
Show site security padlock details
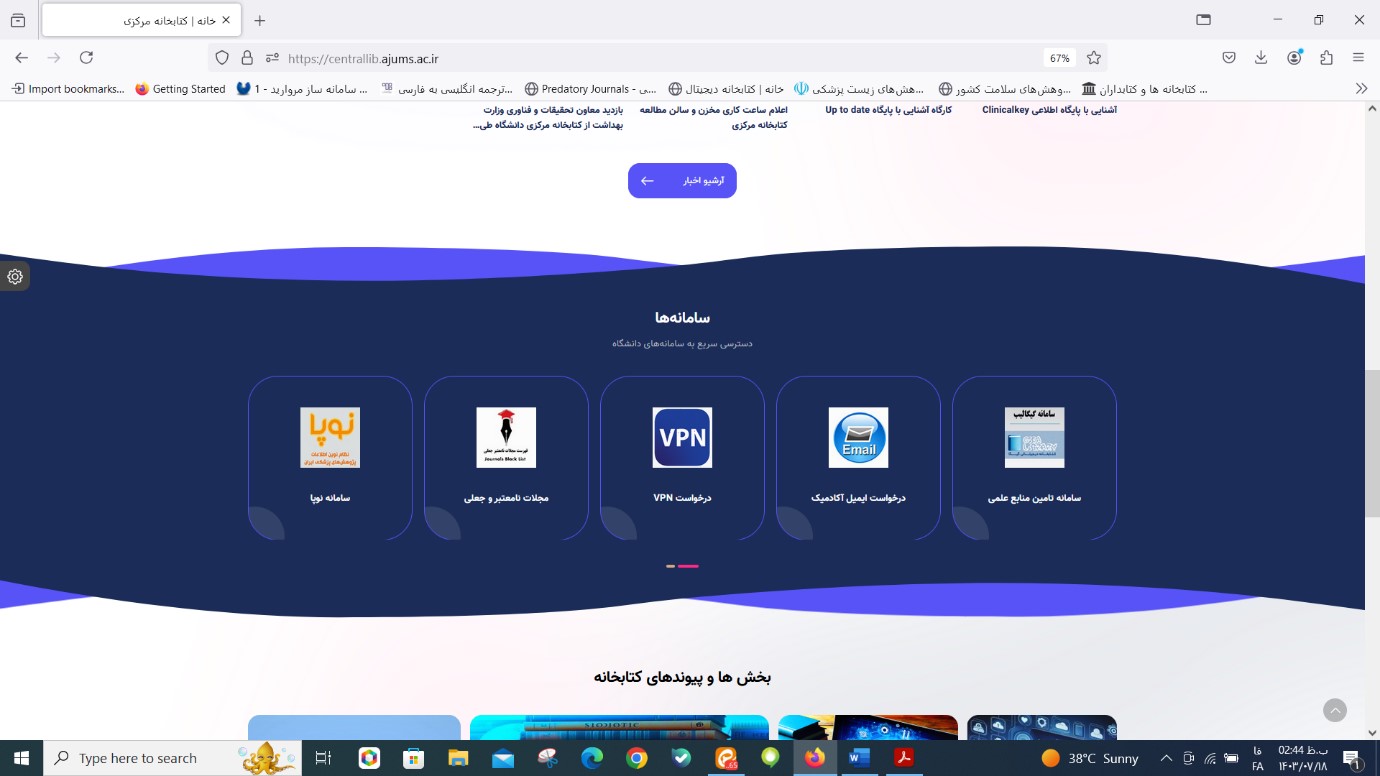(247, 58)
